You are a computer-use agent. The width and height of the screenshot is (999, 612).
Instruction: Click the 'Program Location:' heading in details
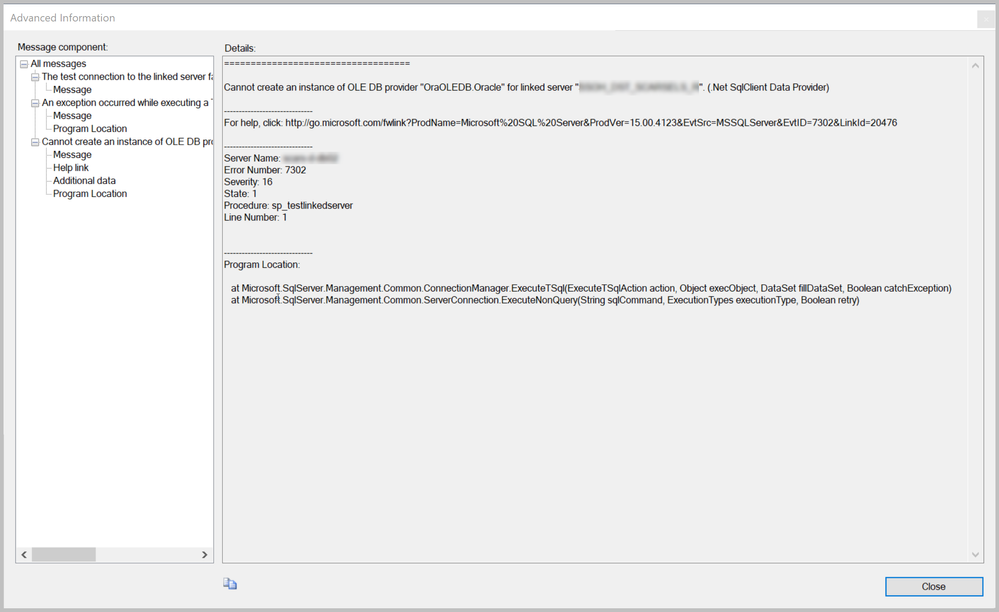click(261, 265)
